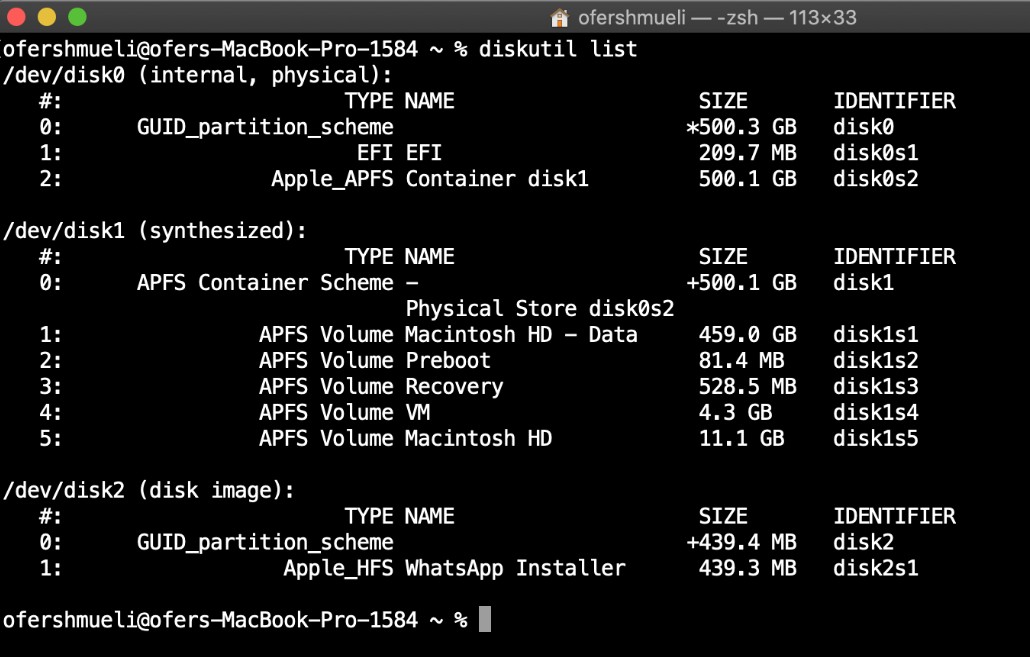This screenshot has height=657, width=1030.
Task: Click 'GUID_partition_scheme' in disk0 section
Action: pos(265,127)
